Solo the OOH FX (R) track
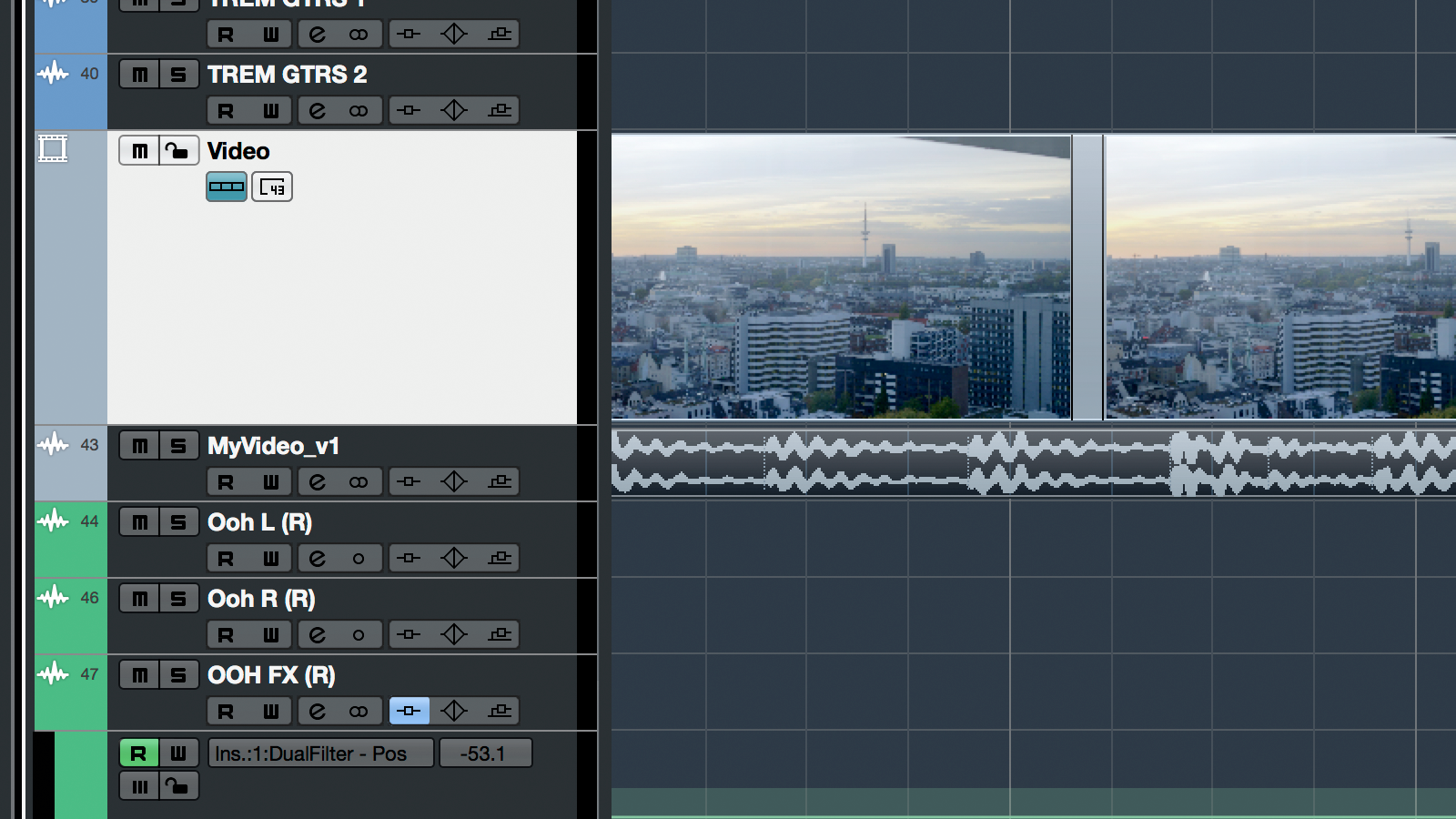1456x819 pixels. [x=178, y=675]
